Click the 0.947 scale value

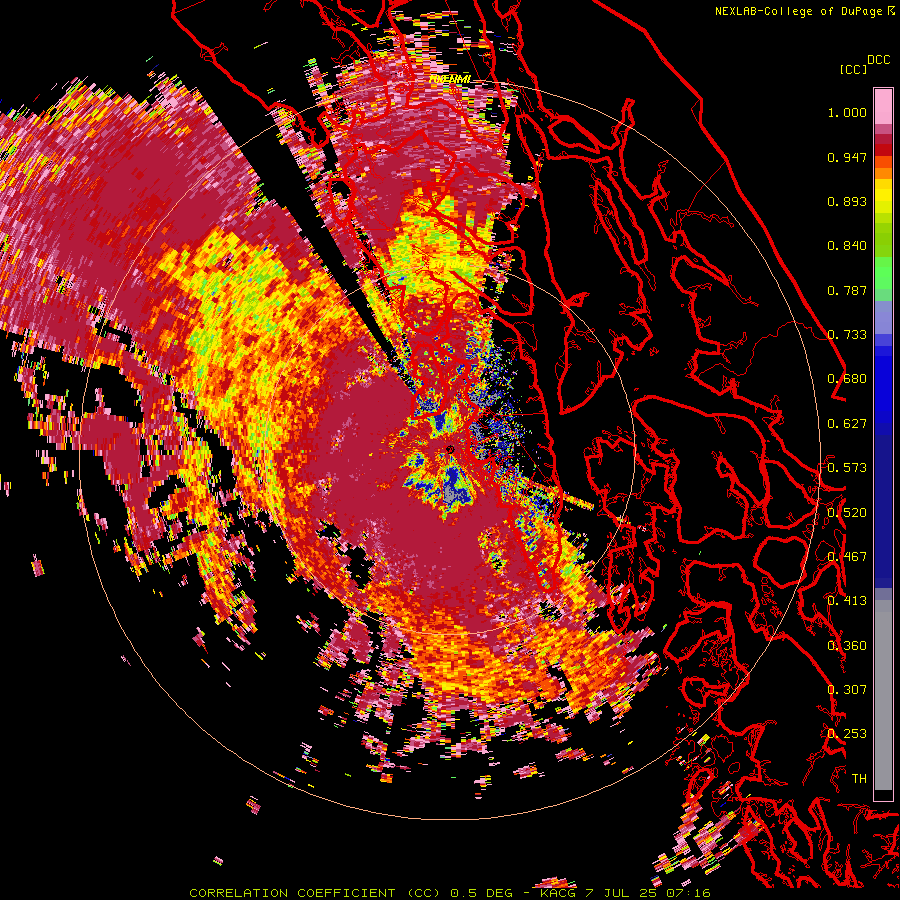pos(847,157)
